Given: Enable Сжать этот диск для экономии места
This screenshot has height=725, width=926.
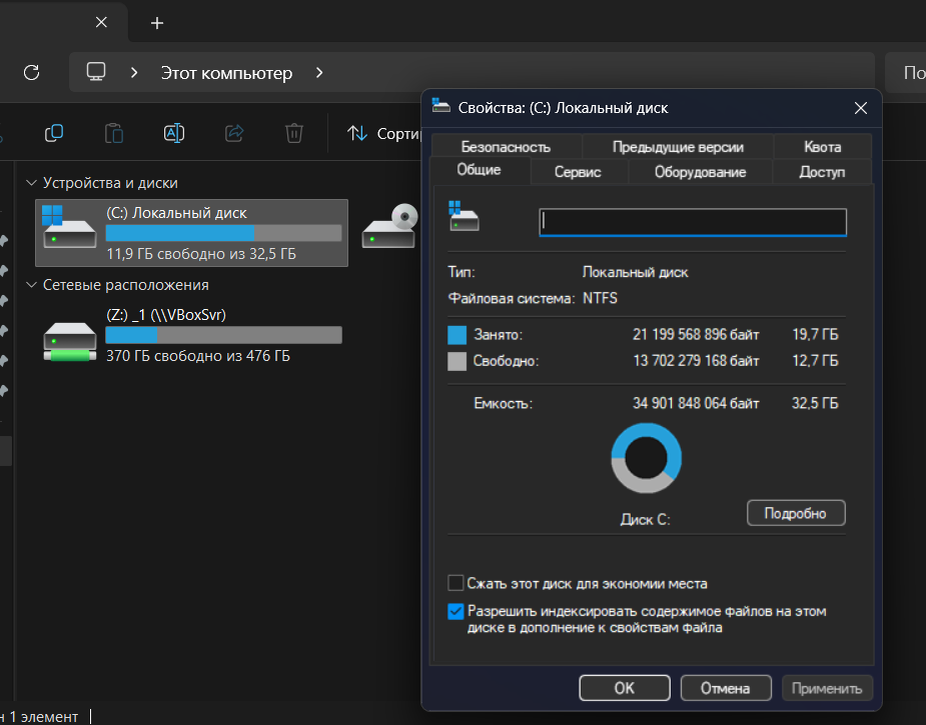Looking at the screenshot, I should (x=455, y=583).
